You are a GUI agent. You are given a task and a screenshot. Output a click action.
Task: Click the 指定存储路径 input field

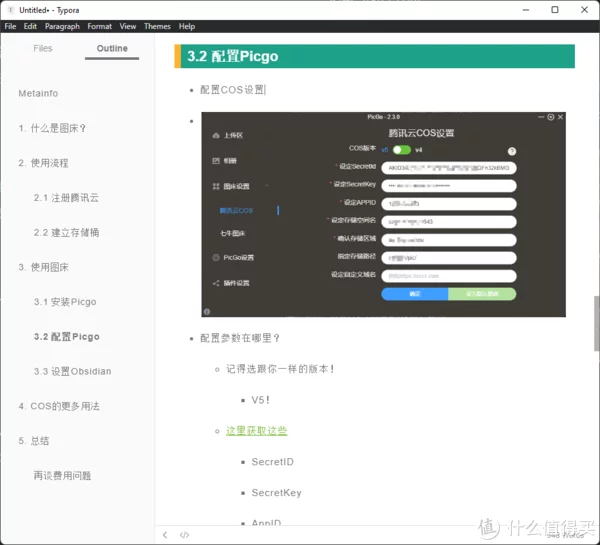449,258
